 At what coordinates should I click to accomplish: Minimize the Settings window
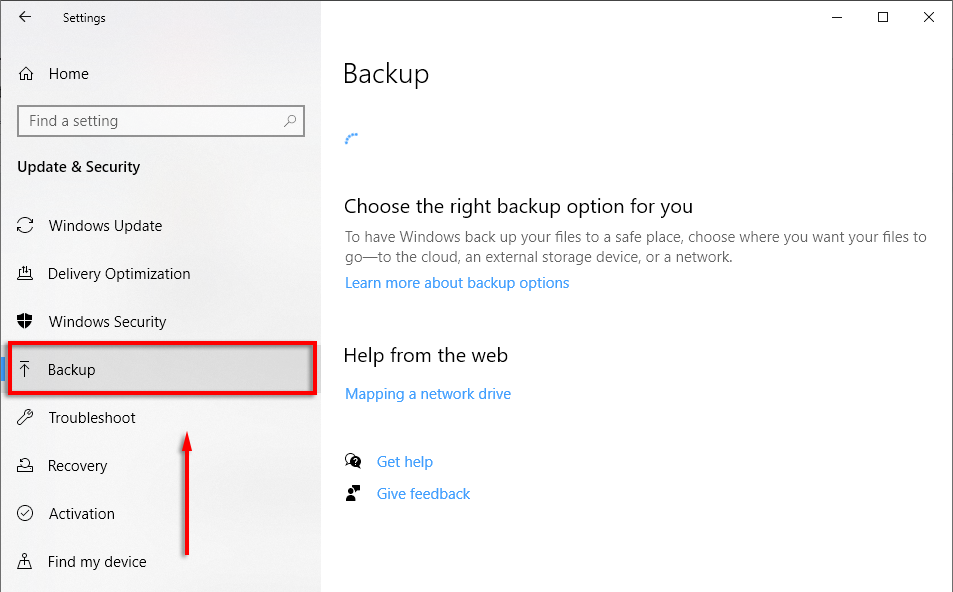coord(836,17)
